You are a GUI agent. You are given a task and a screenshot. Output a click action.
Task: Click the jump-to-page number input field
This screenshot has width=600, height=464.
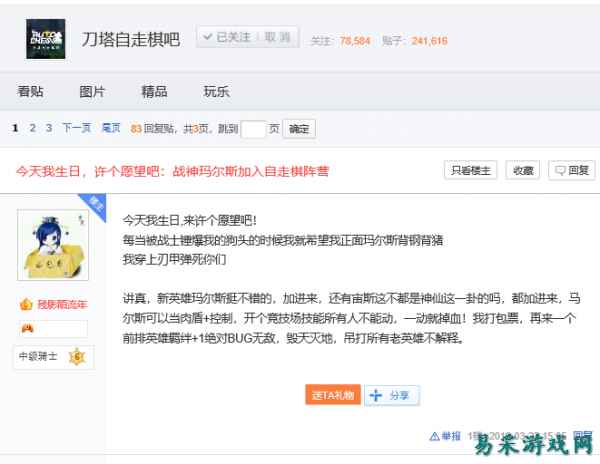tap(254, 129)
